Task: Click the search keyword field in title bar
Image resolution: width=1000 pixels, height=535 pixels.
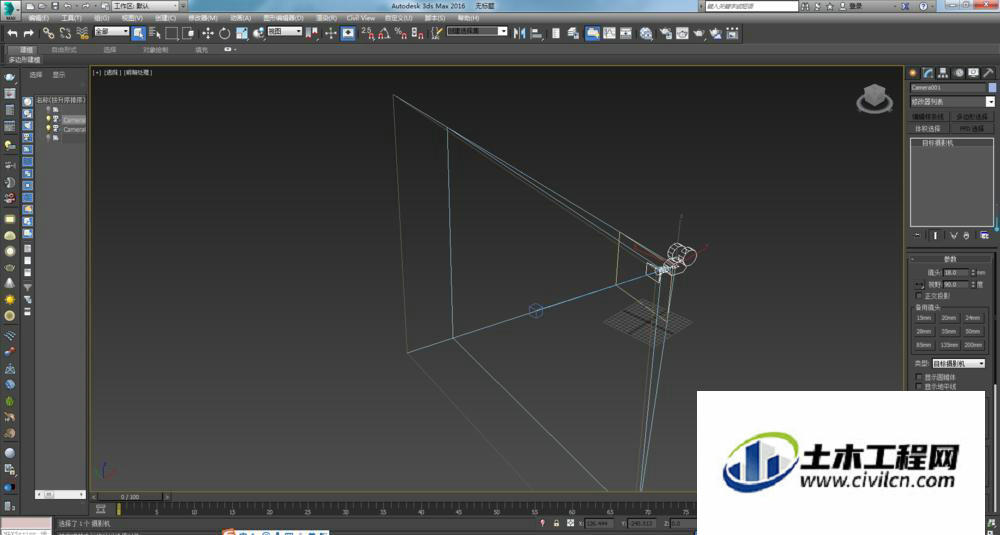Action: point(751,6)
